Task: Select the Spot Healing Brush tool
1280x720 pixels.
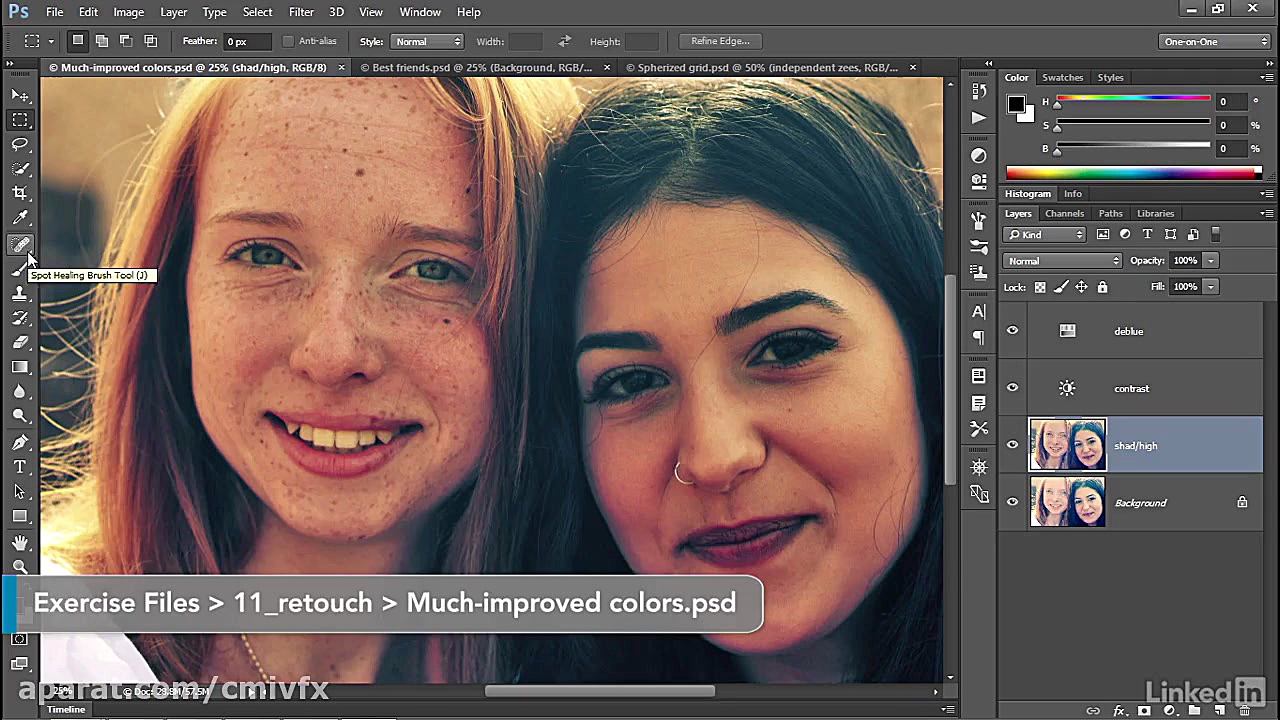Action: coord(20,244)
